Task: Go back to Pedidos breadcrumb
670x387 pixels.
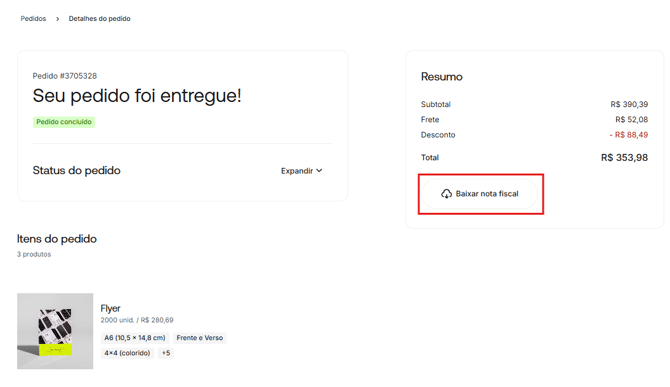Action: tap(33, 19)
